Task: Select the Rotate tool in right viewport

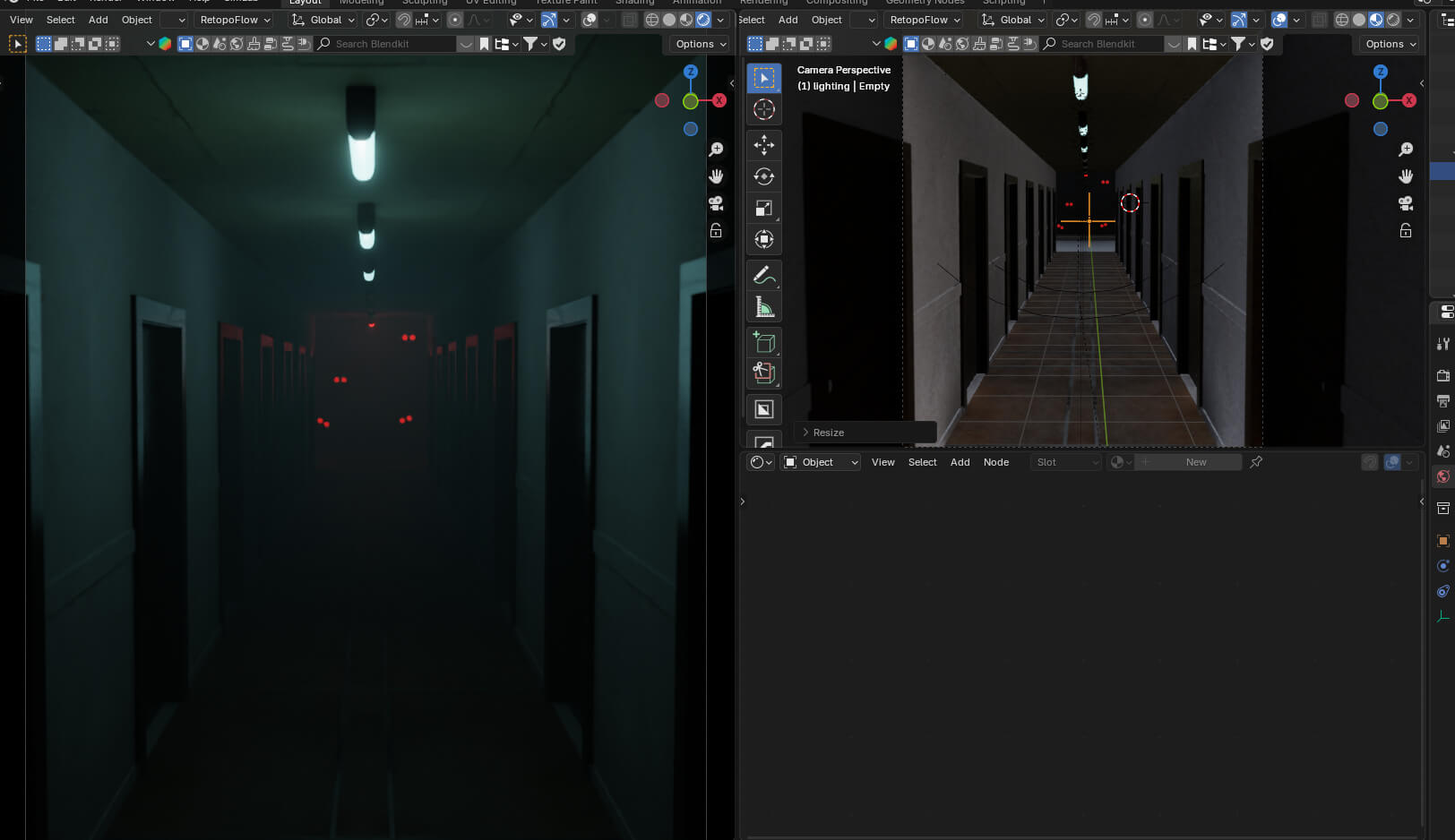Action: [x=763, y=176]
